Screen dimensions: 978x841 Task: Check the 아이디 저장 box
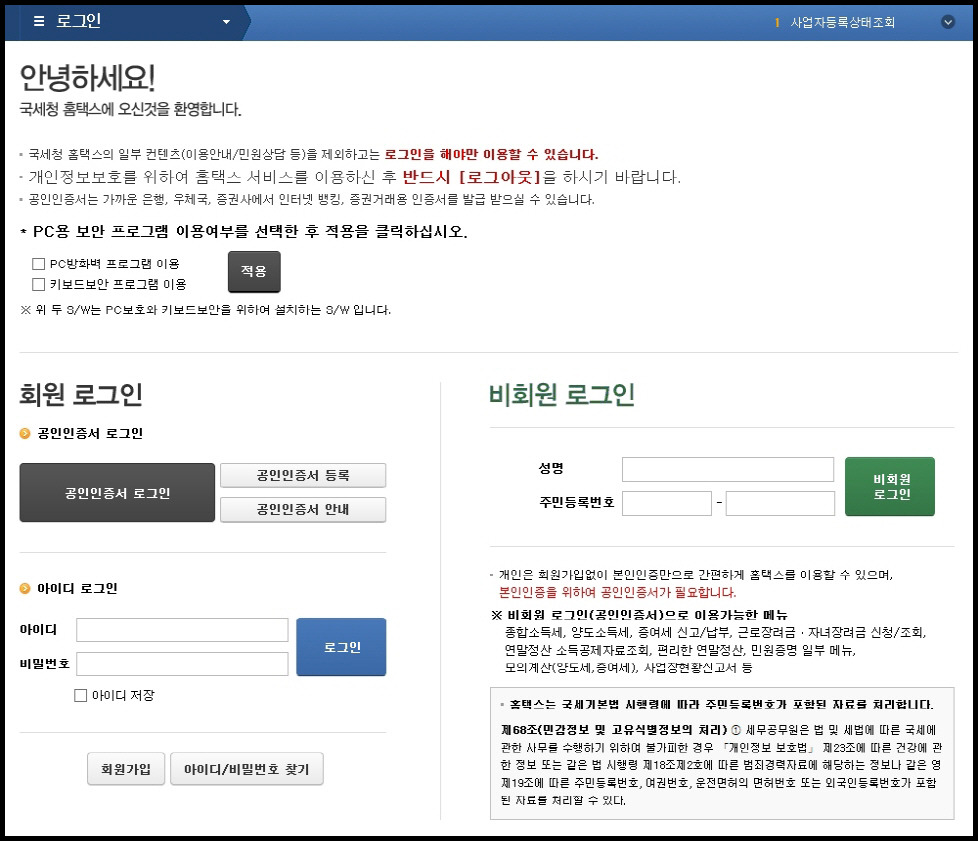click(80, 696)
